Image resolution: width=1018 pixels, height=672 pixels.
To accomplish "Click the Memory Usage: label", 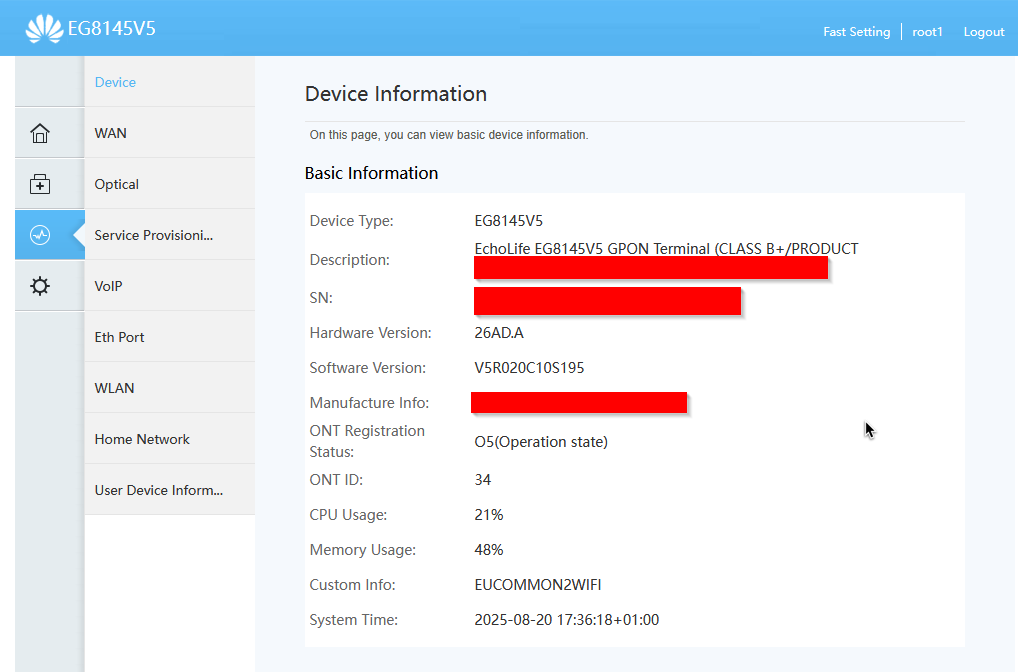I will click(362, 550).
